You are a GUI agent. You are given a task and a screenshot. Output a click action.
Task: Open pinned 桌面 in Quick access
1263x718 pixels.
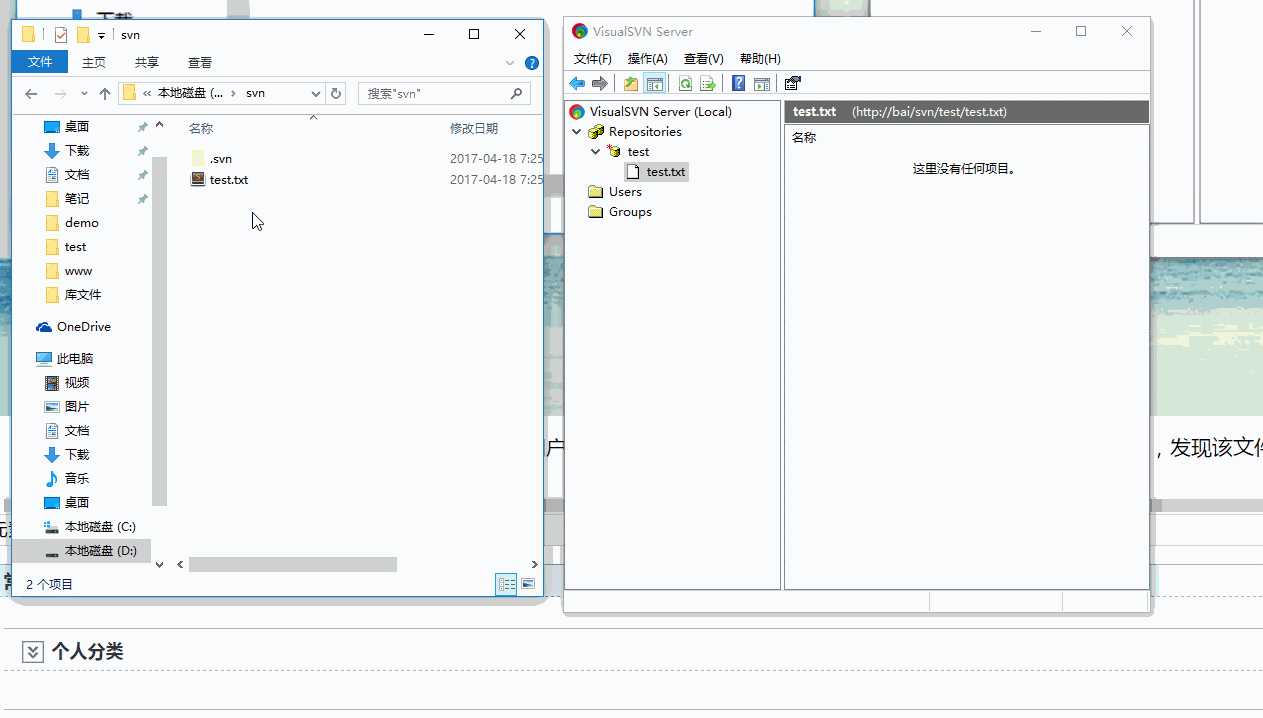coord(77,127)
